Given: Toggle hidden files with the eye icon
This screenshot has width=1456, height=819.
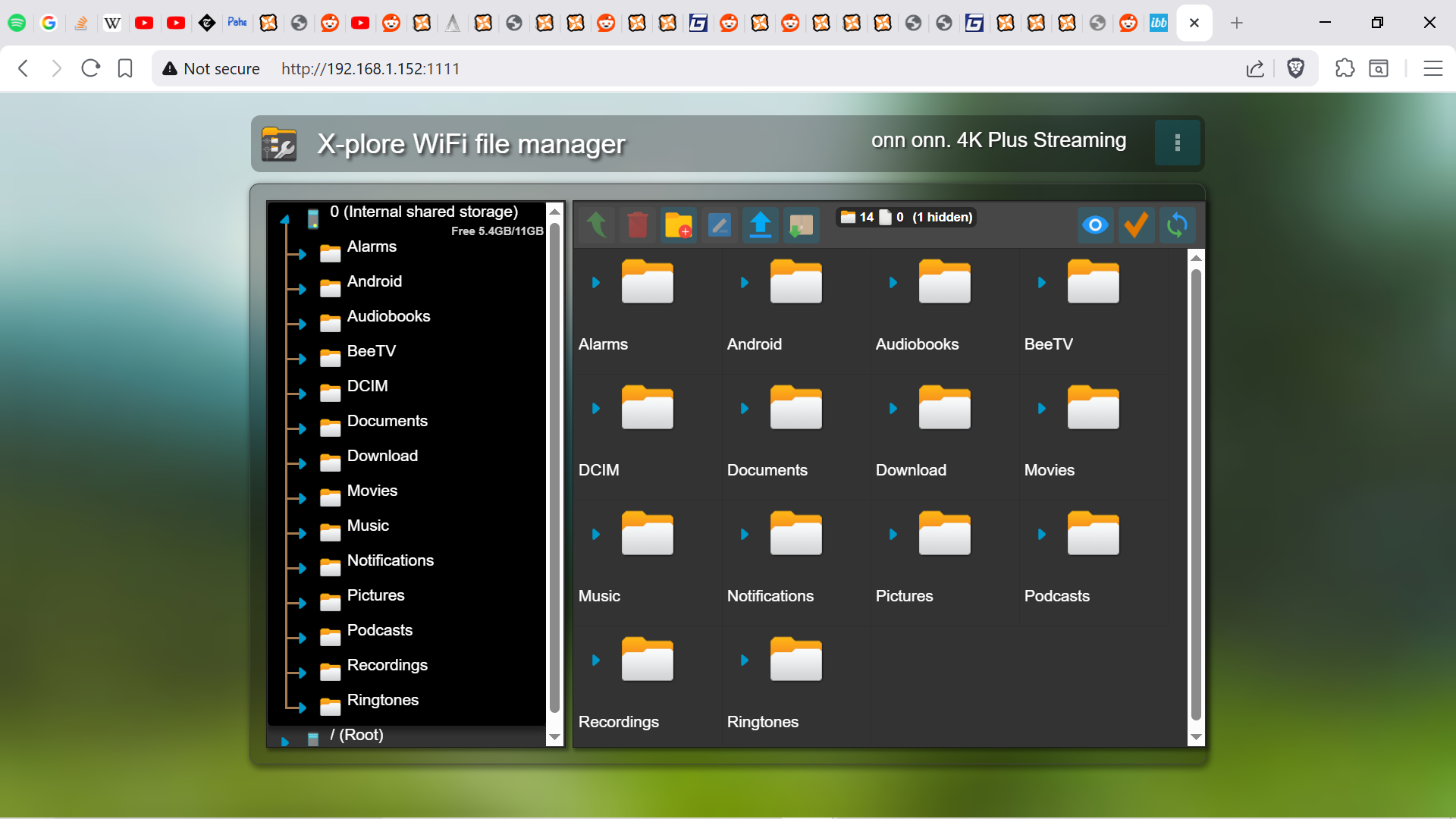Looking at the screenshot, I should 1095,225.
